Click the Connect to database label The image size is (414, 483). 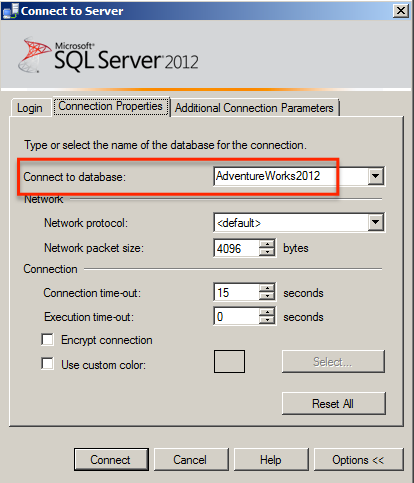(75, 177)
